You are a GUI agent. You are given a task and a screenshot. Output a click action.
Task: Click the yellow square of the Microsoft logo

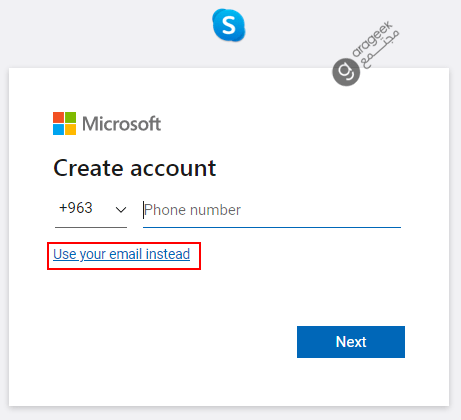(70, 130)
